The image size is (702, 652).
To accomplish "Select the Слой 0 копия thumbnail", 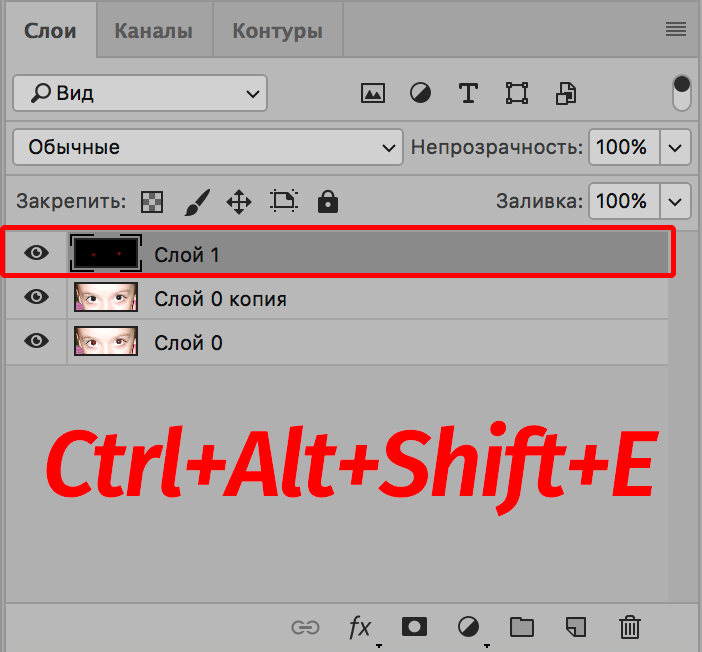I will click(x=106, y=297).
